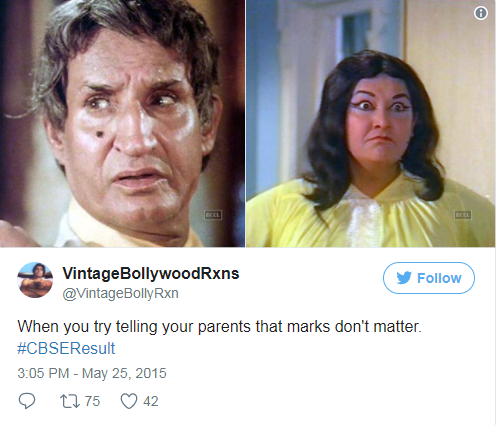Open the VintageBollywoodRxns profile name

click(151, 274)
